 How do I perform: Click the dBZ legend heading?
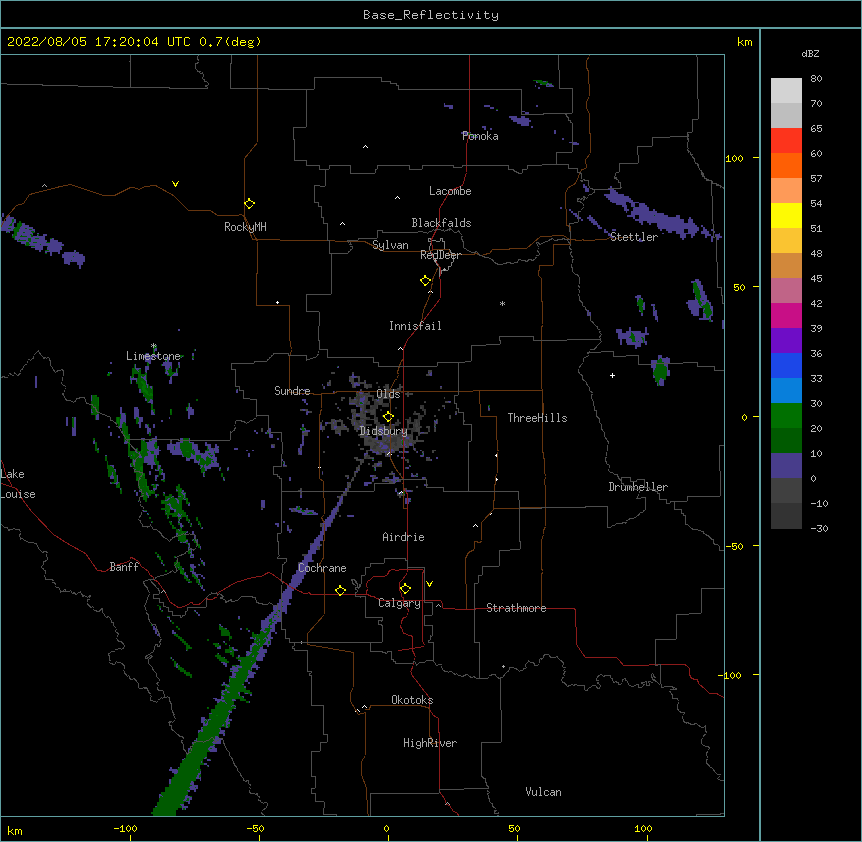tap(810, 53)
